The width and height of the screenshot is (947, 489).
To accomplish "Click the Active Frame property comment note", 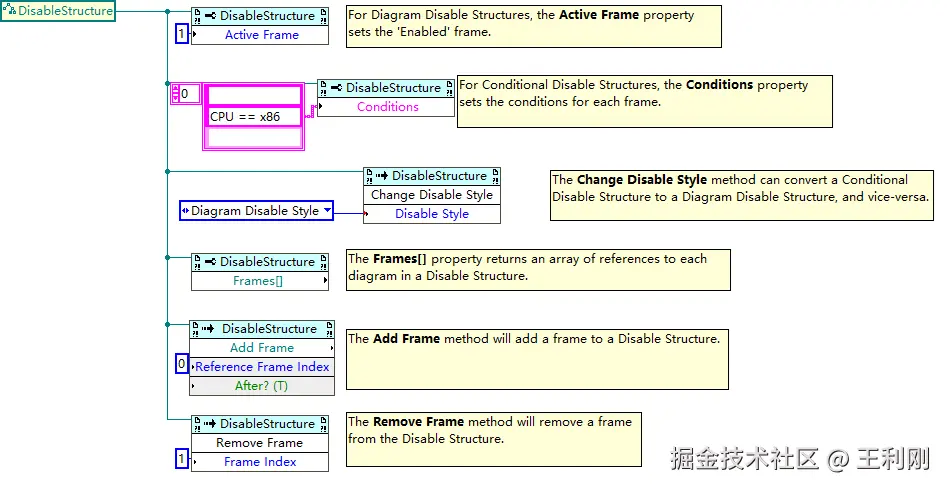I will click(x=534, y=27).
